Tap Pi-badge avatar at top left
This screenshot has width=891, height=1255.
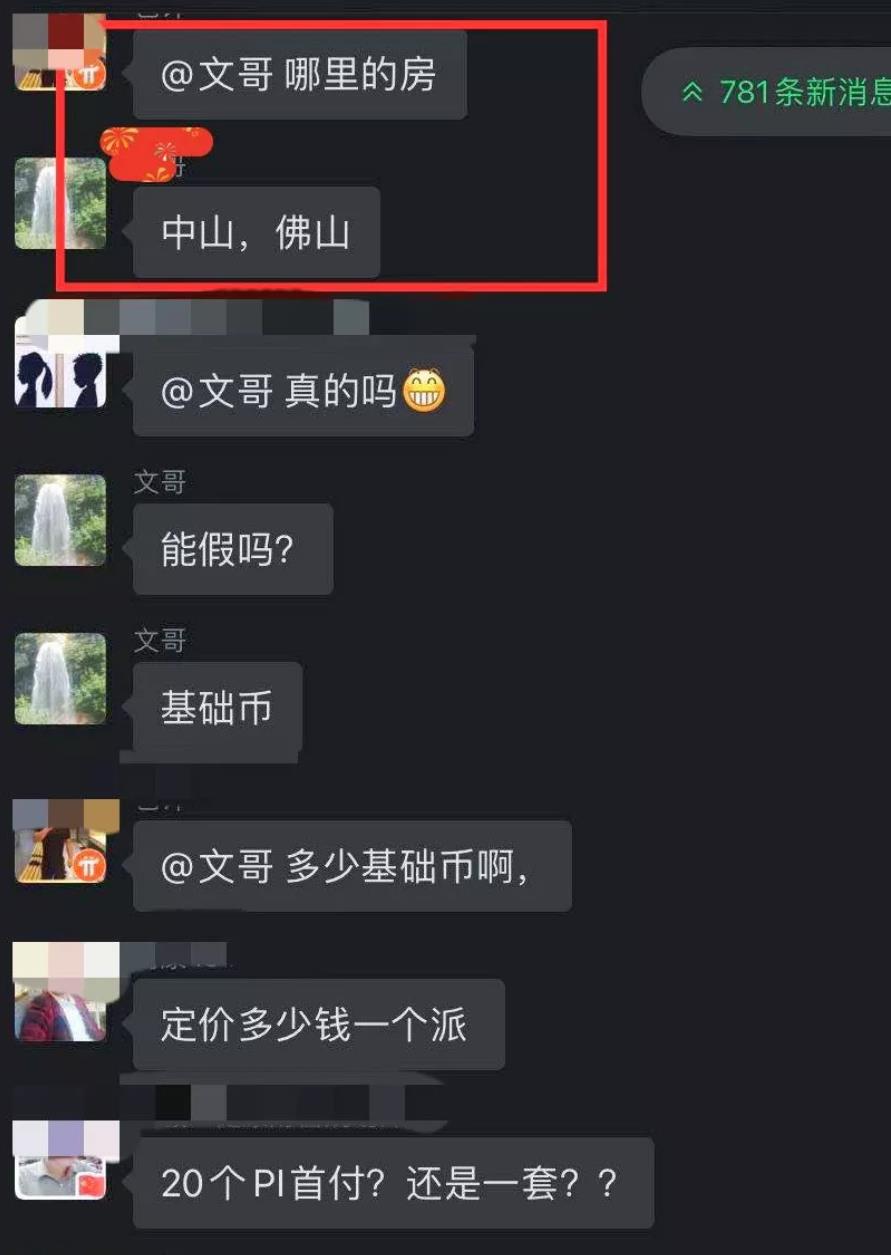(60, 50)
